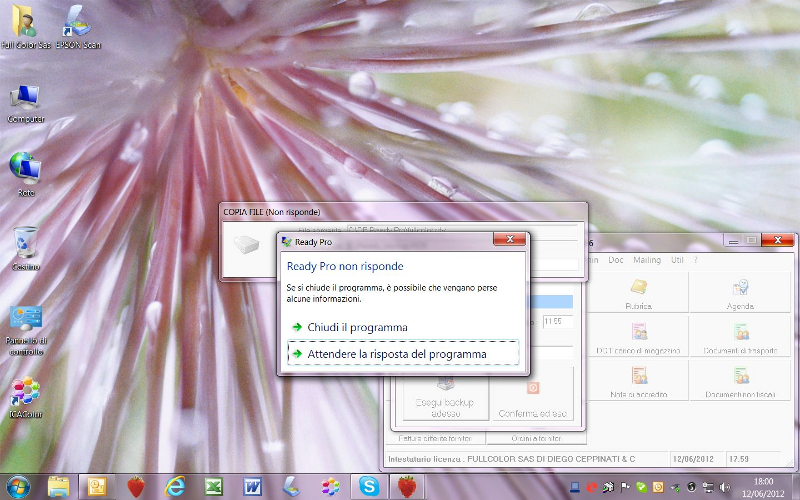Open Windows Explorer from the taskbar

(x=58, y=486)
